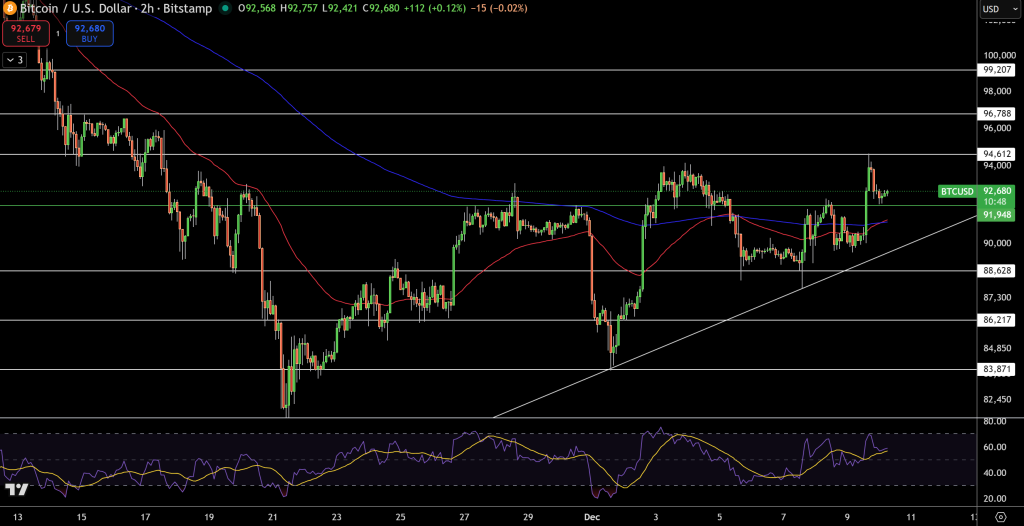Select the 86,217 price line label

(998, 320)
